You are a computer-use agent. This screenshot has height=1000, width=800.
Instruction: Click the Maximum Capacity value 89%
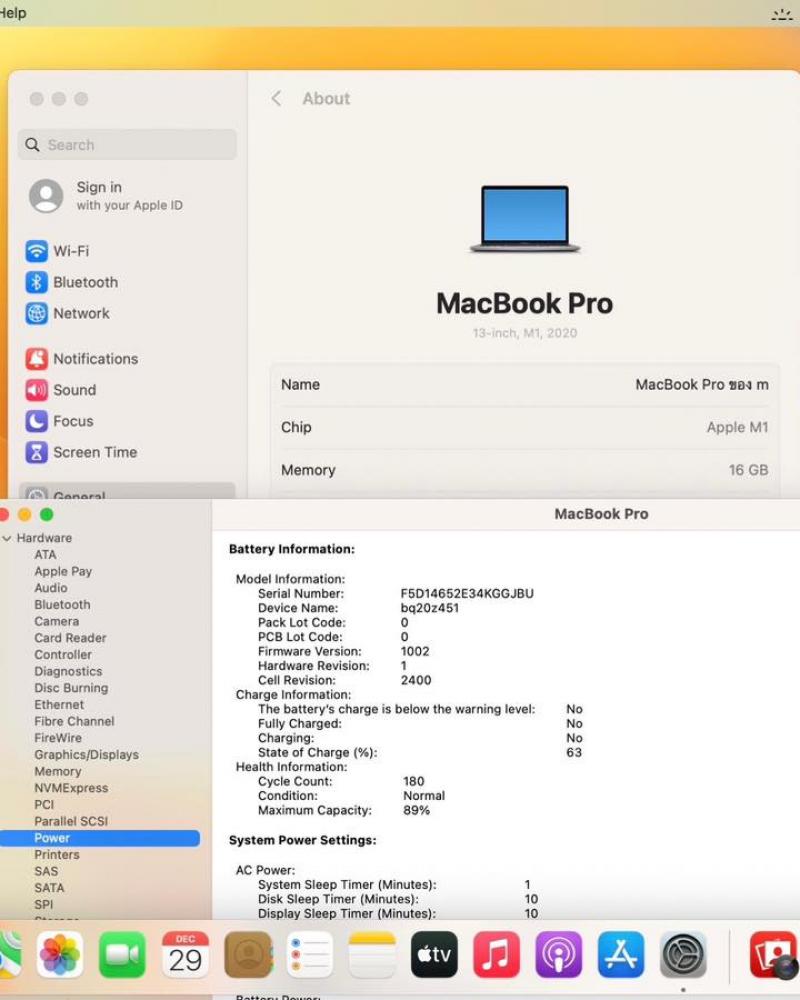coord(416,810)
